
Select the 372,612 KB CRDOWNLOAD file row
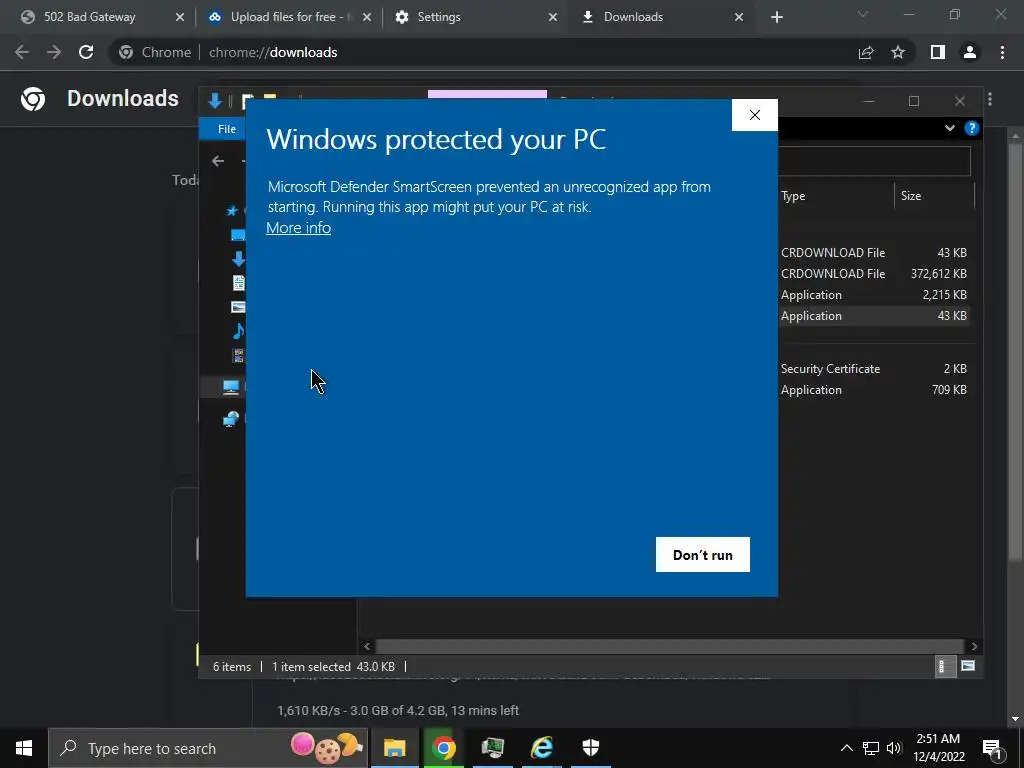874,274
